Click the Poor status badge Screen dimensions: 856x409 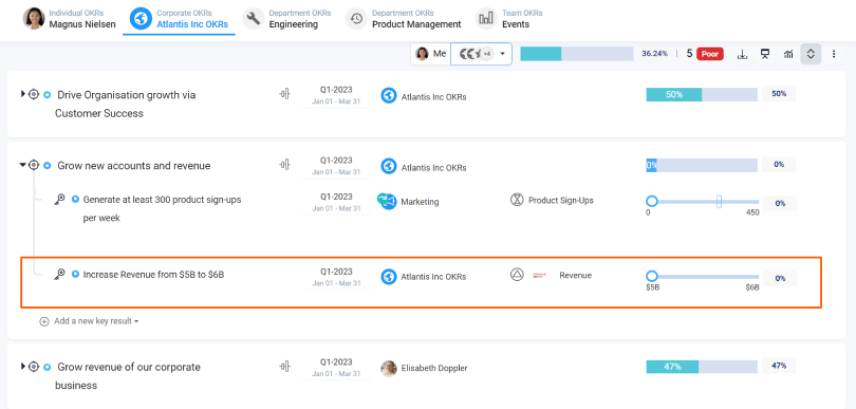tap(710, 54)
